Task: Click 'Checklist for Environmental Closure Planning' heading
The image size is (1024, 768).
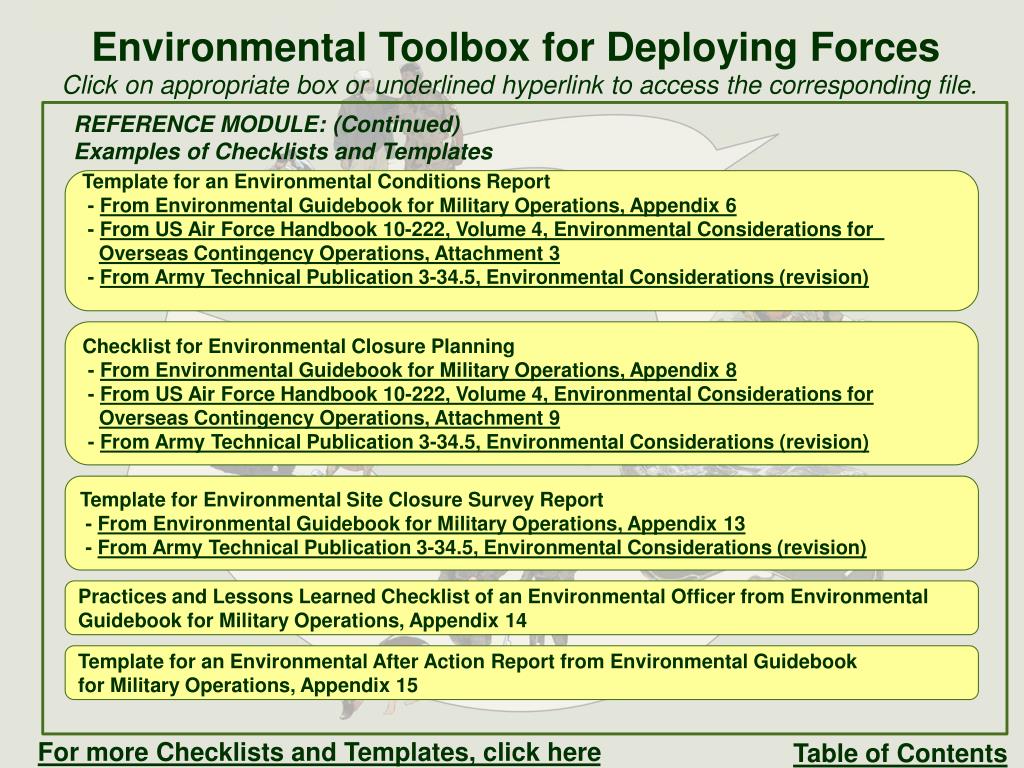Action: coord(298,346)
